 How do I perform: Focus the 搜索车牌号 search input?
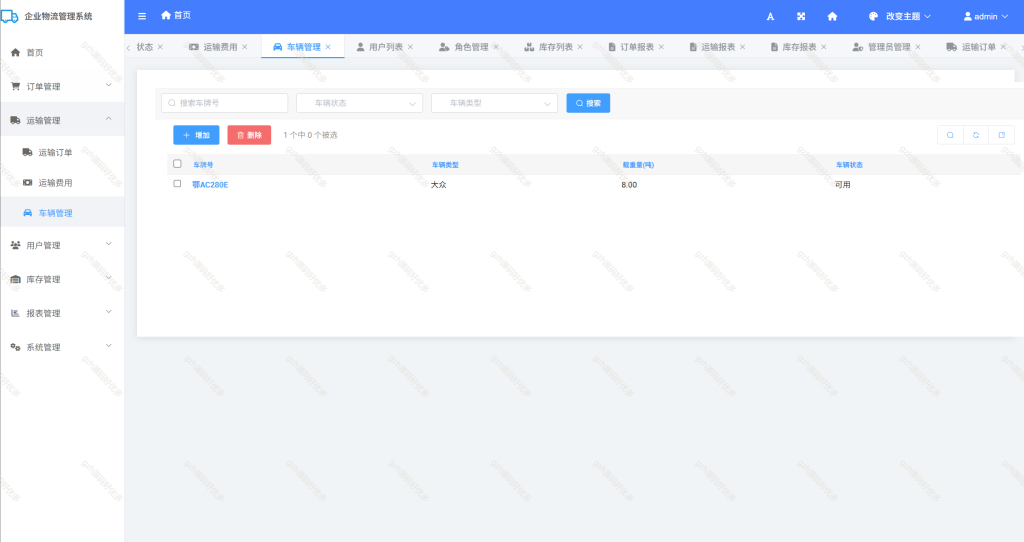[224, 103]
